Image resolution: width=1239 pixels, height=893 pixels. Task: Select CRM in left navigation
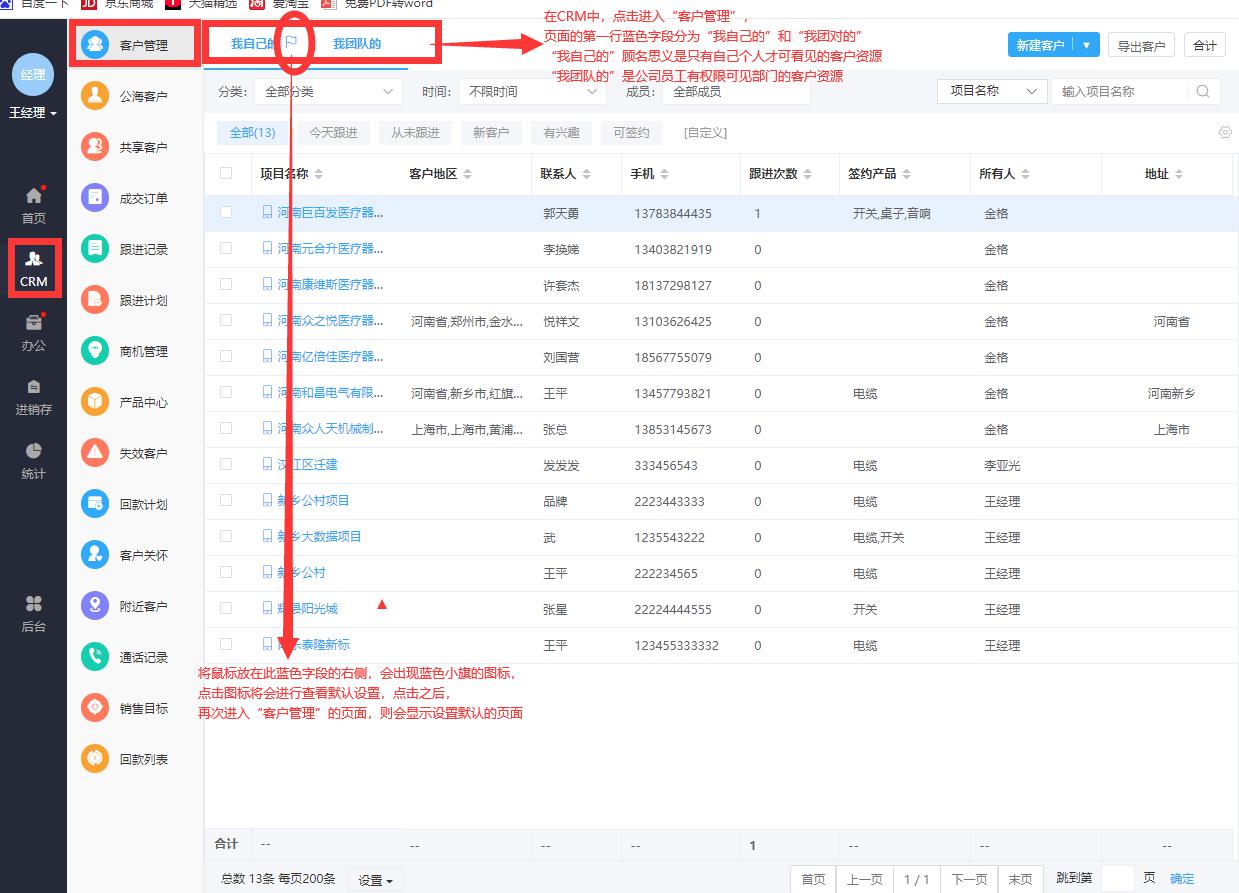(34, 269)
